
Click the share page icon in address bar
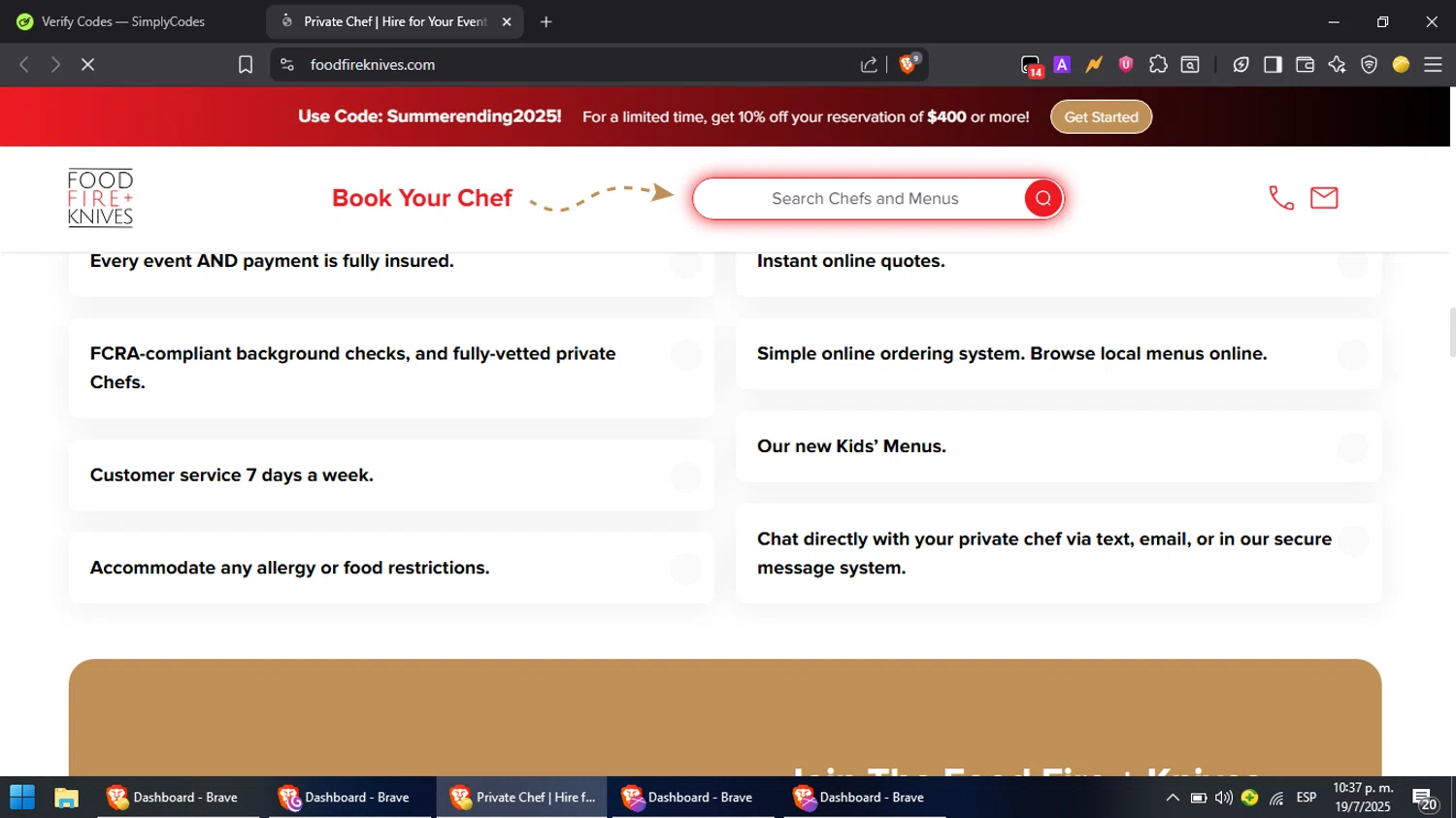(x=869, y=64)
